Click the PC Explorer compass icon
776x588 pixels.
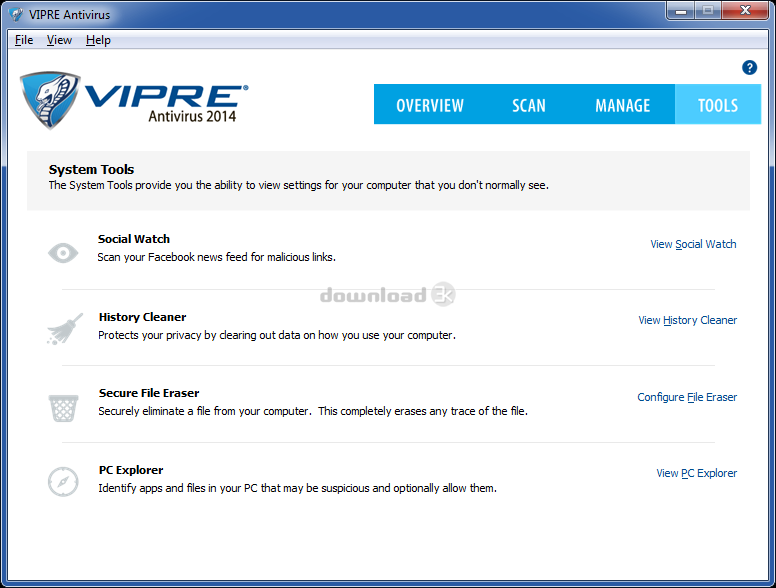tap(63, 482)
